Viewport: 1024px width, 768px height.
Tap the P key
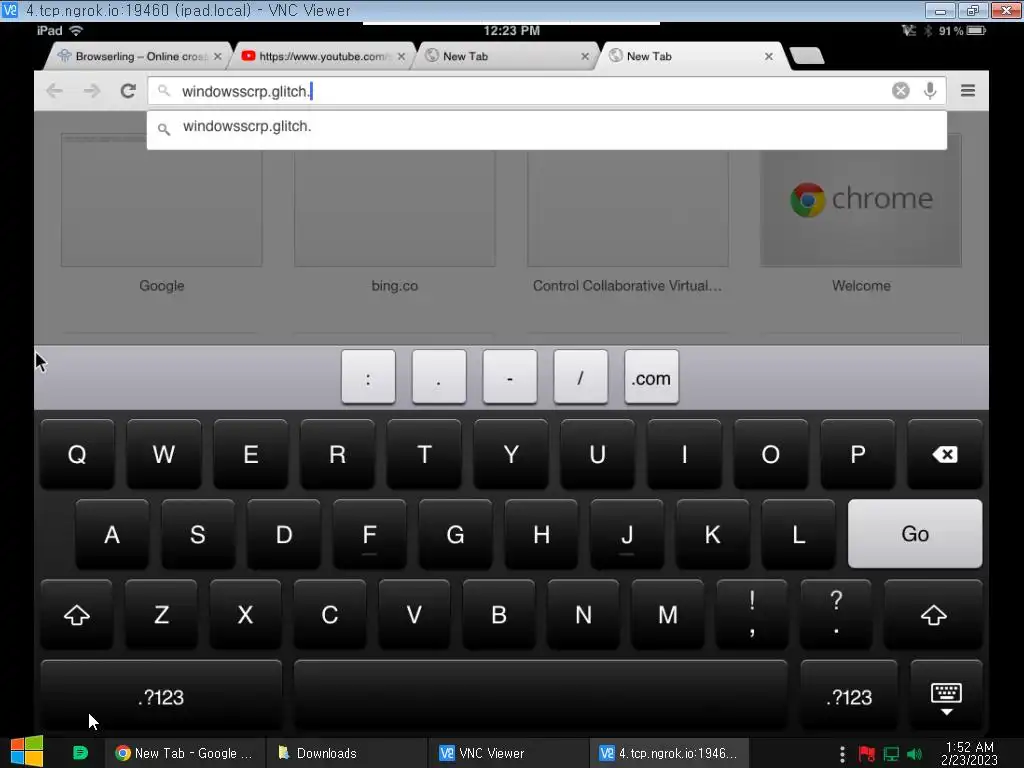pos(857,455)
